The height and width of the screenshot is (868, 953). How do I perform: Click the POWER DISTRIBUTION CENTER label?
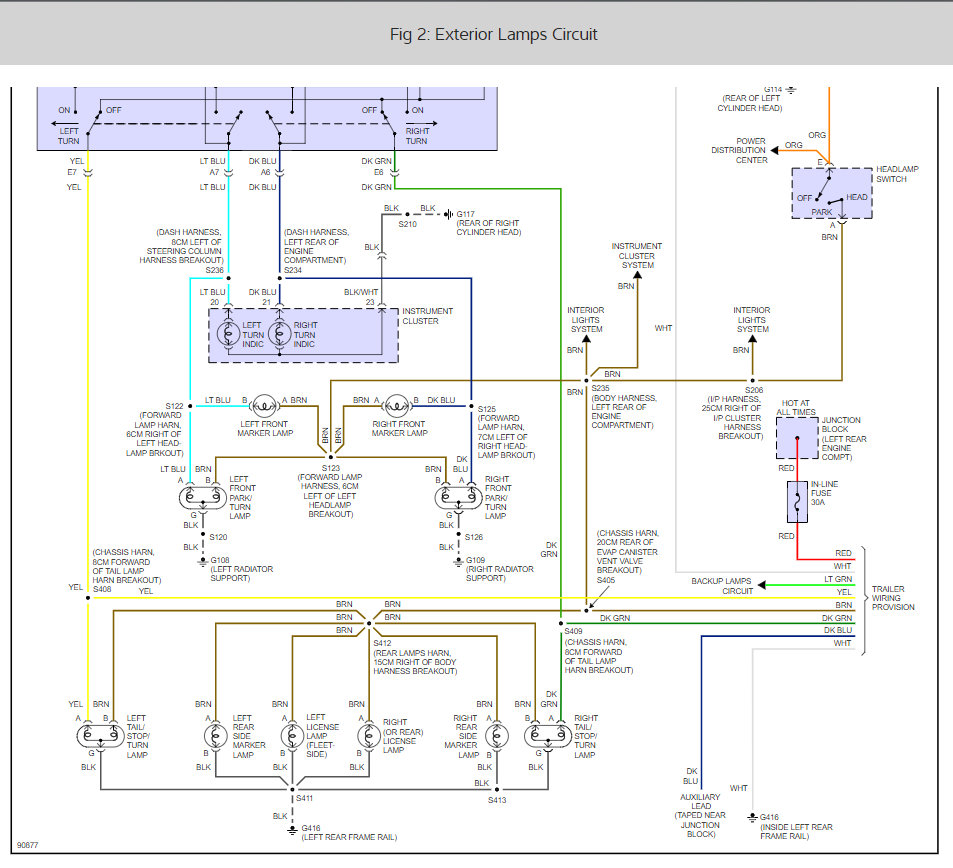click(738, 150)
